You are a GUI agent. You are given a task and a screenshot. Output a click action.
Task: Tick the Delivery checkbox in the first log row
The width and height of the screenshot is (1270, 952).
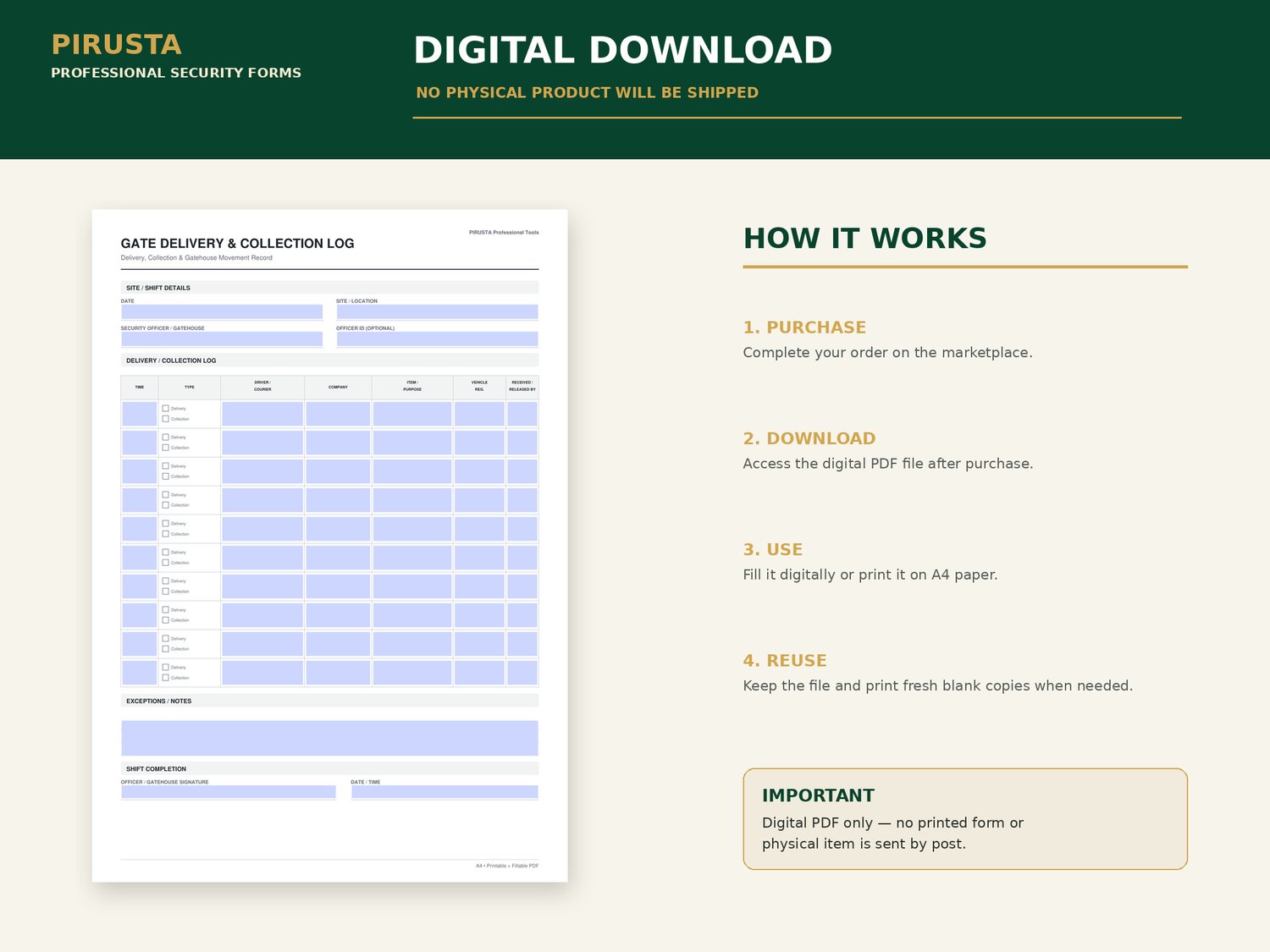[x=166, y=409]
